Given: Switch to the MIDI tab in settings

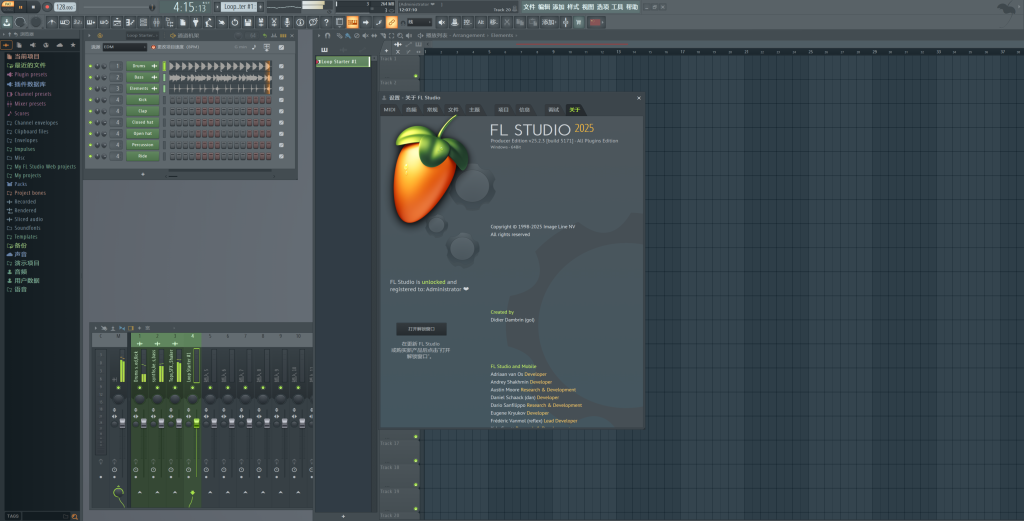Looking at the screenshot, I should [x=390, y=108].
